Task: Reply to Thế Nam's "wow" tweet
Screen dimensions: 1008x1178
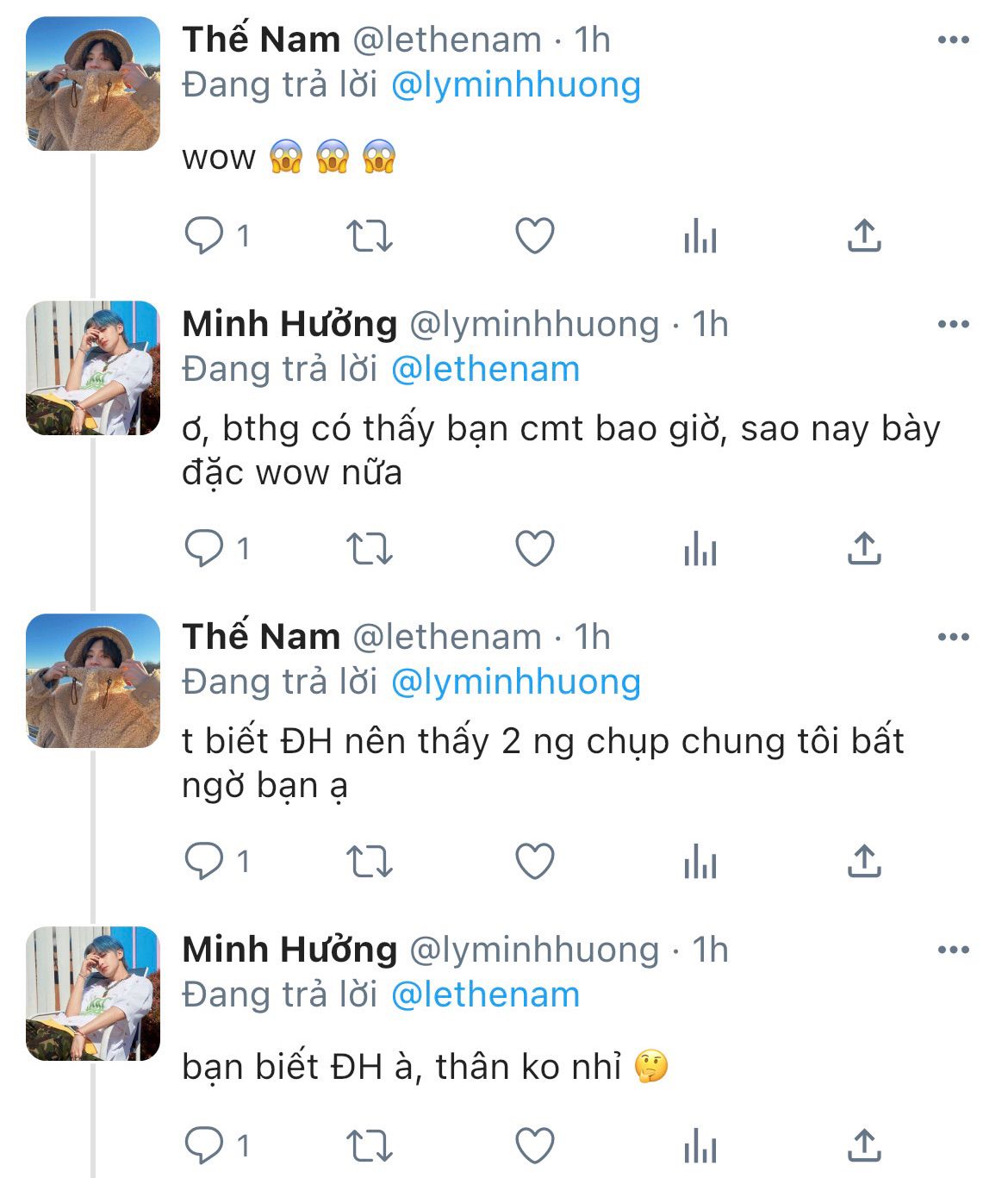Action: click(x=204, y=235)
